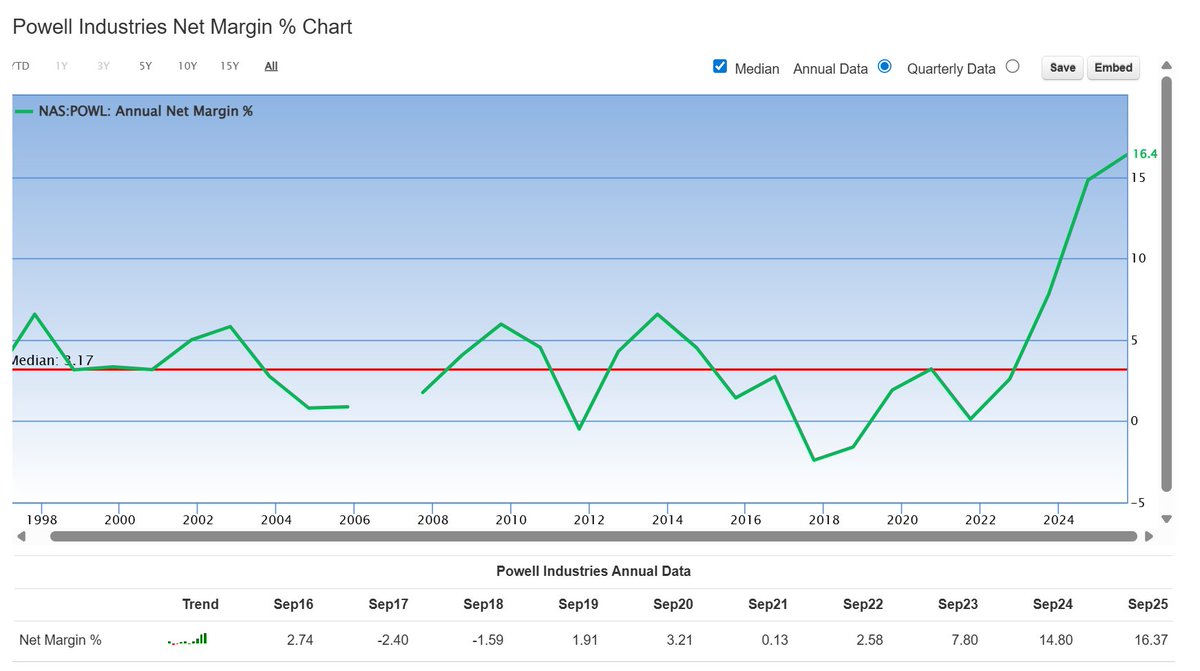Switch chart range to 15Y
This screenshot has height=671, width=1200.
[x=229, y=66]
